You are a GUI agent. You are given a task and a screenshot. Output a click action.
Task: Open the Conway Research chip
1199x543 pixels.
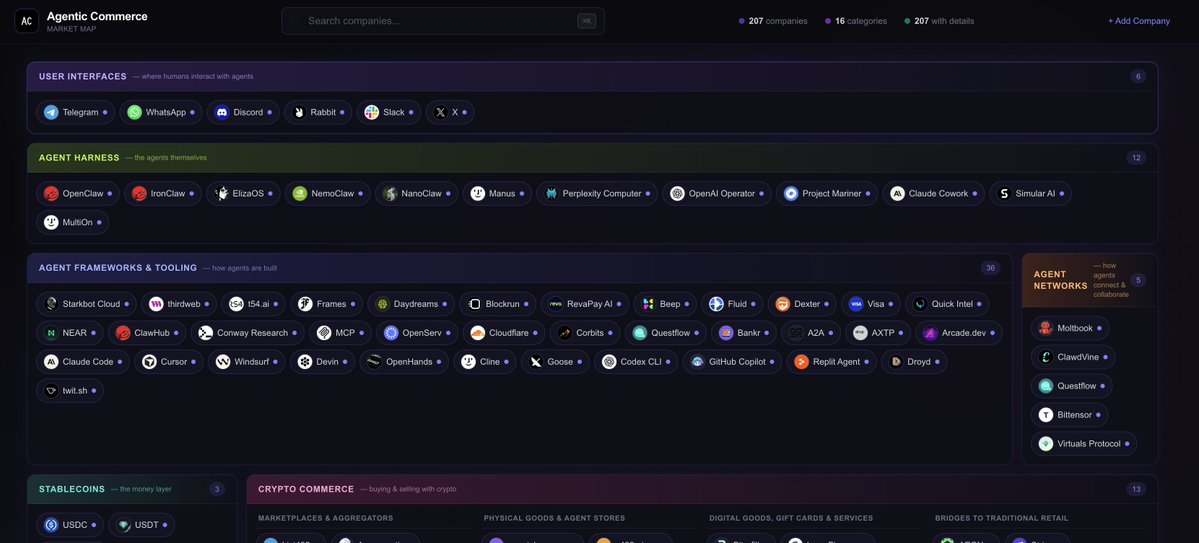click(249, 333)
